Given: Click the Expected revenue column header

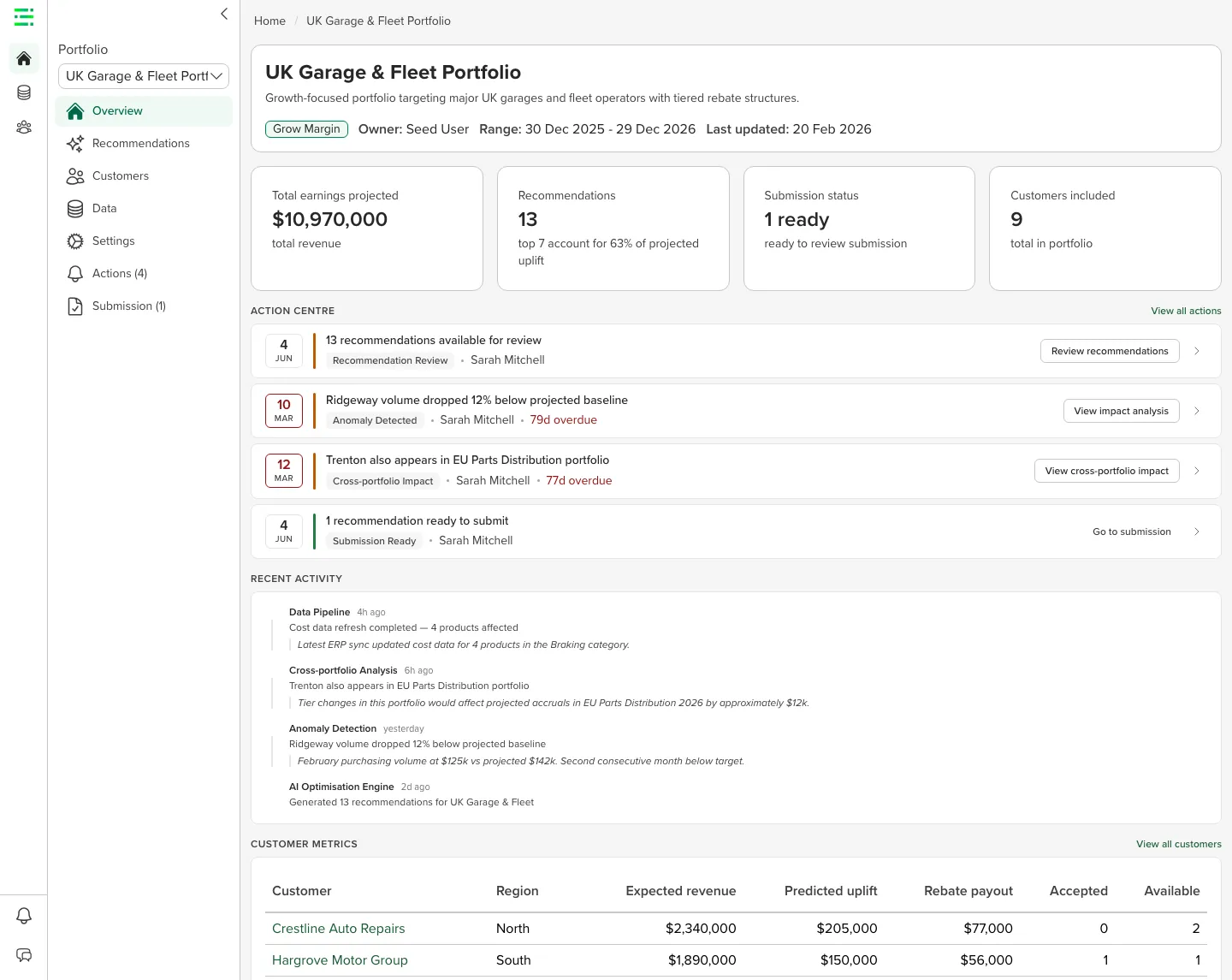Looking at the screenshot, I should click(681, 891).
